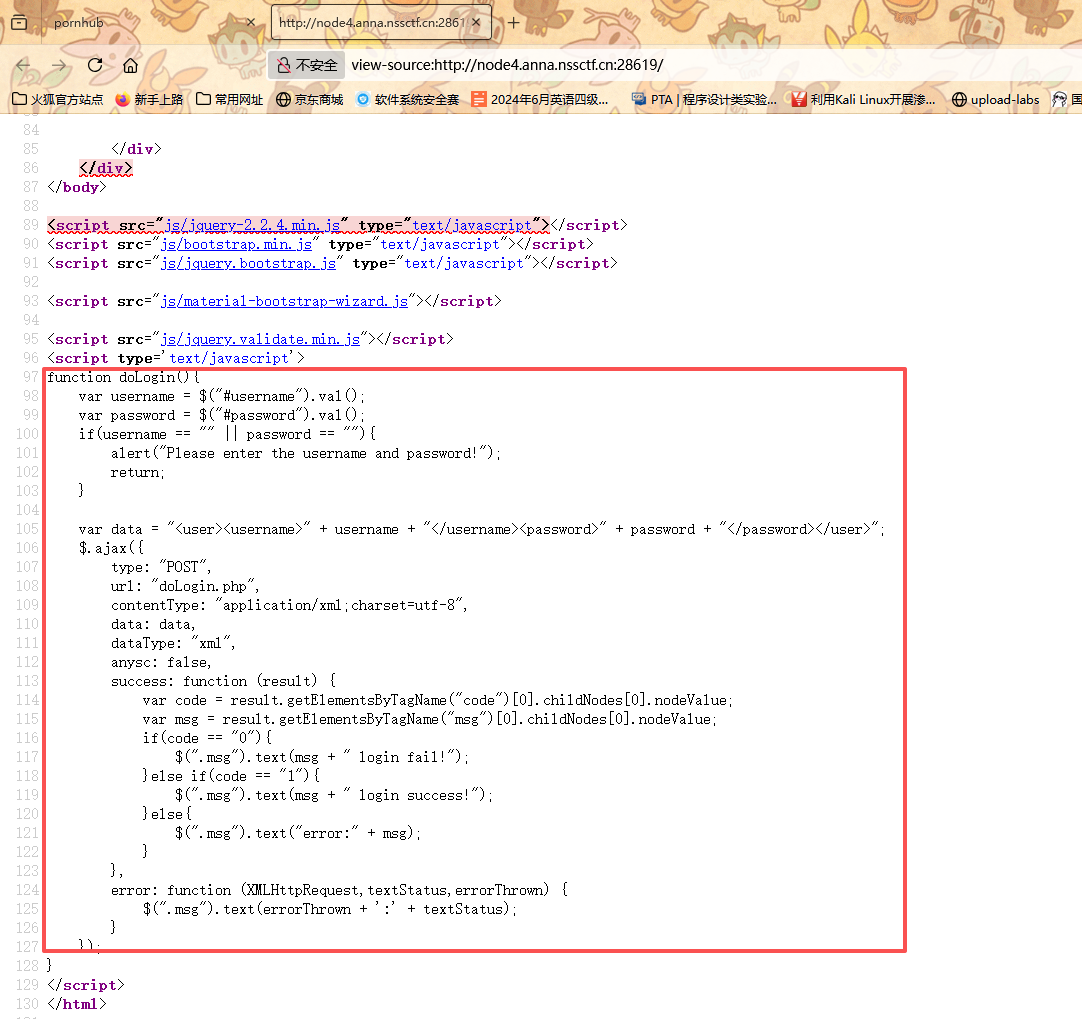This screenshot has height=1019, width=1082.
Task: Open the 新手上路 bookmark
Action: (x=149, y=99)
